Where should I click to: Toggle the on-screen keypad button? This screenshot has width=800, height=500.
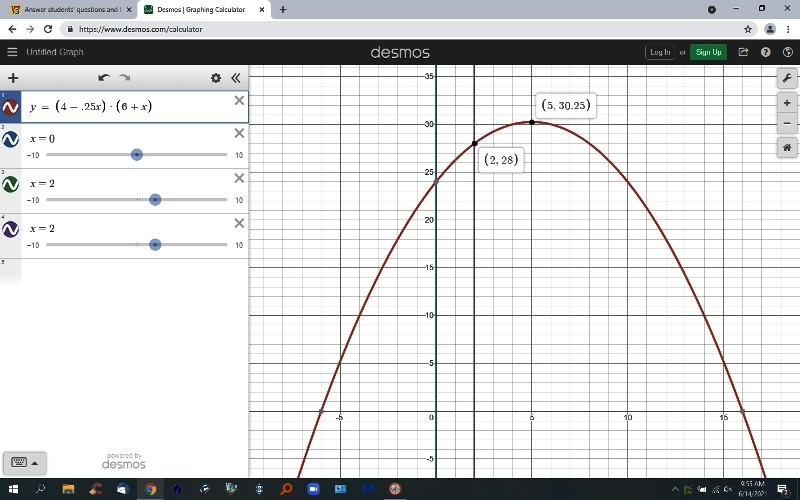(x=19, y=463)
